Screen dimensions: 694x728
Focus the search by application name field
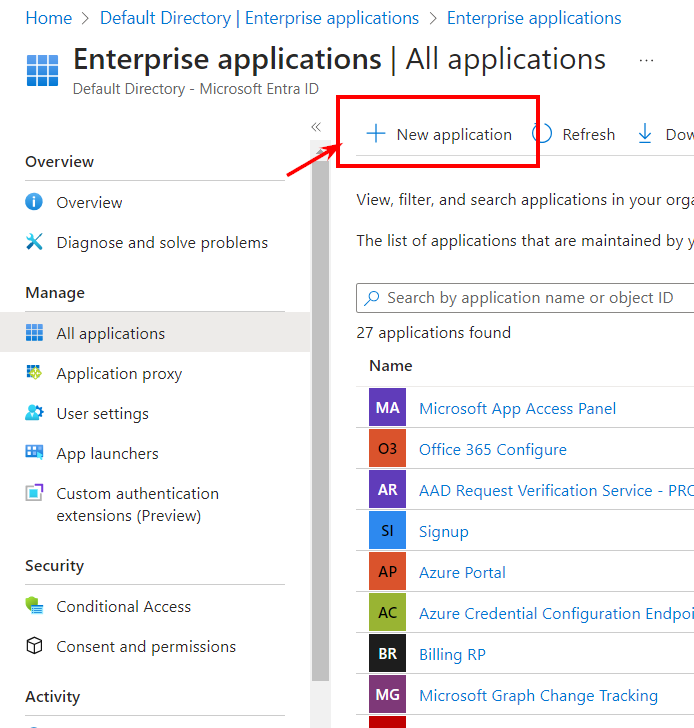[x=525, y=298]
